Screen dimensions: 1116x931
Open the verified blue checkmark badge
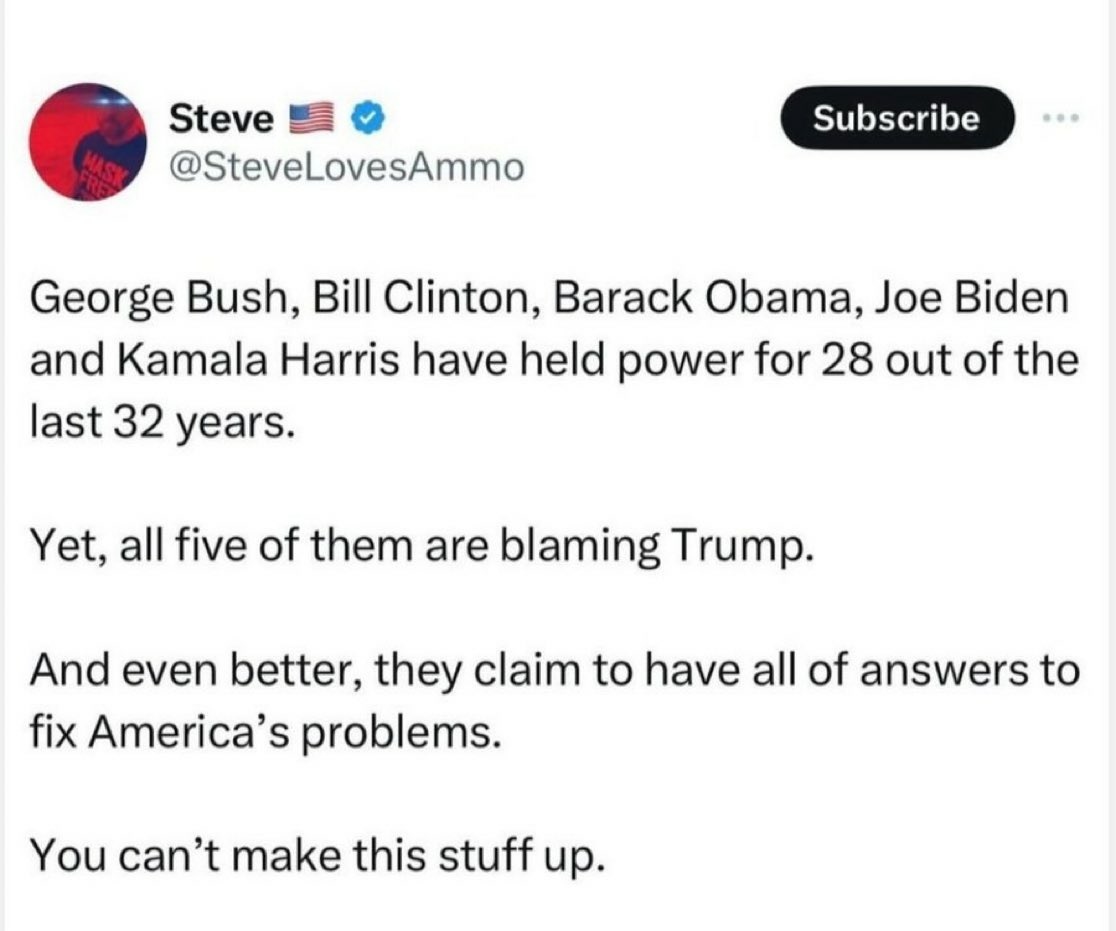[x=368, y=117]
